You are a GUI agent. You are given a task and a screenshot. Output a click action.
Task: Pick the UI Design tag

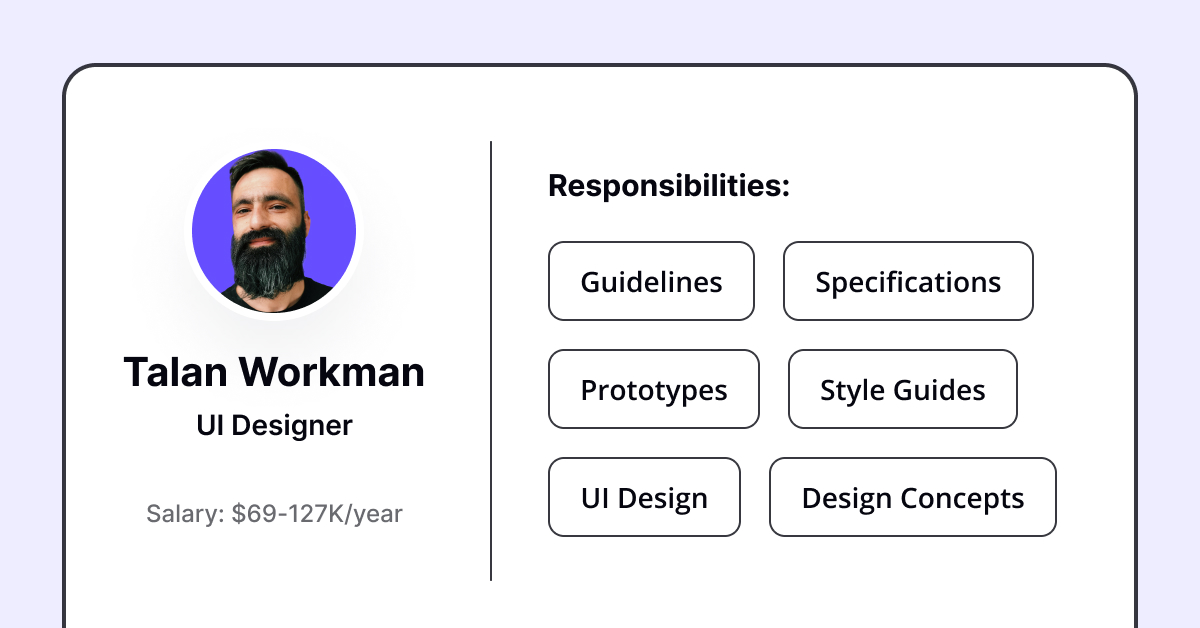pyautogui.click(x=644, y=497)
